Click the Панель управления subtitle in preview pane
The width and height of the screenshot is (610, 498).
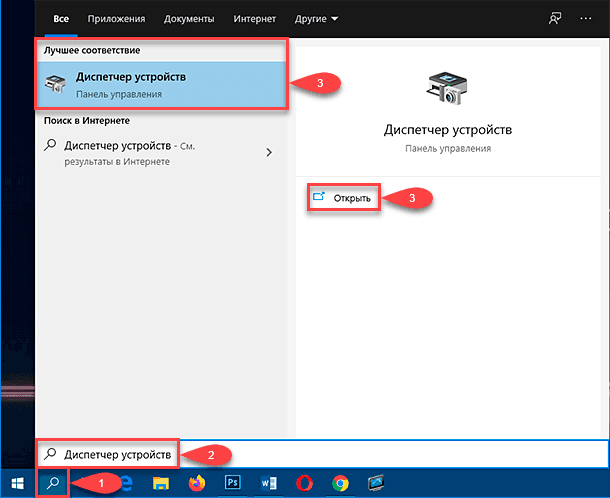tap(448, 149)
